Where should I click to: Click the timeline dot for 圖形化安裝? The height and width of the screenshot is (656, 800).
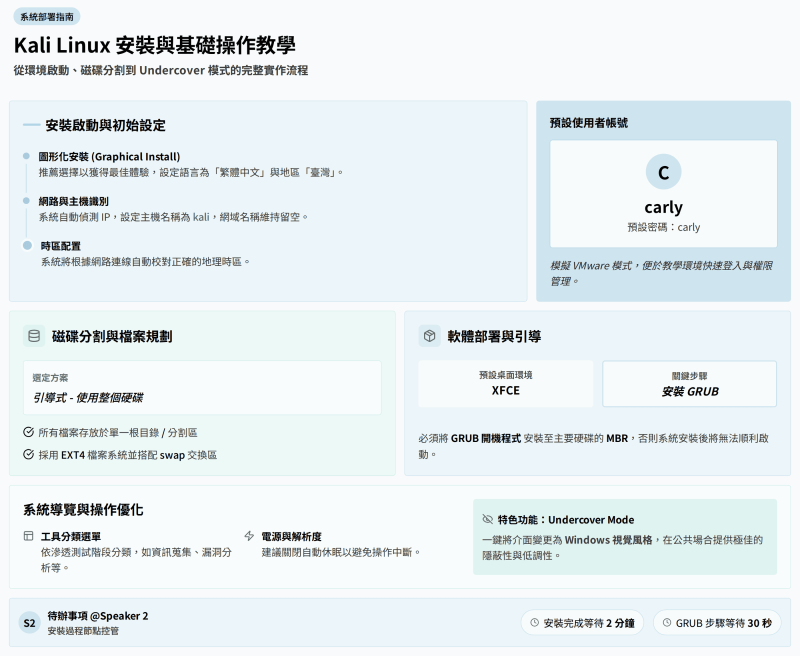point(27,156)
